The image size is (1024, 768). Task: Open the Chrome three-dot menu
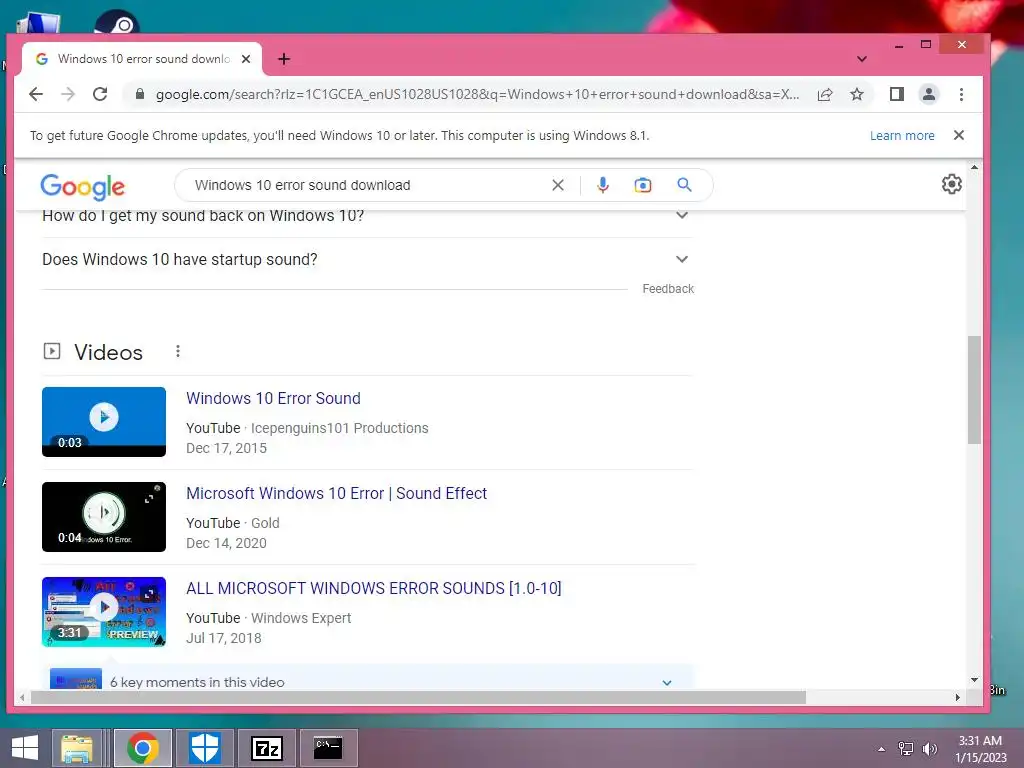pos(961,95)
